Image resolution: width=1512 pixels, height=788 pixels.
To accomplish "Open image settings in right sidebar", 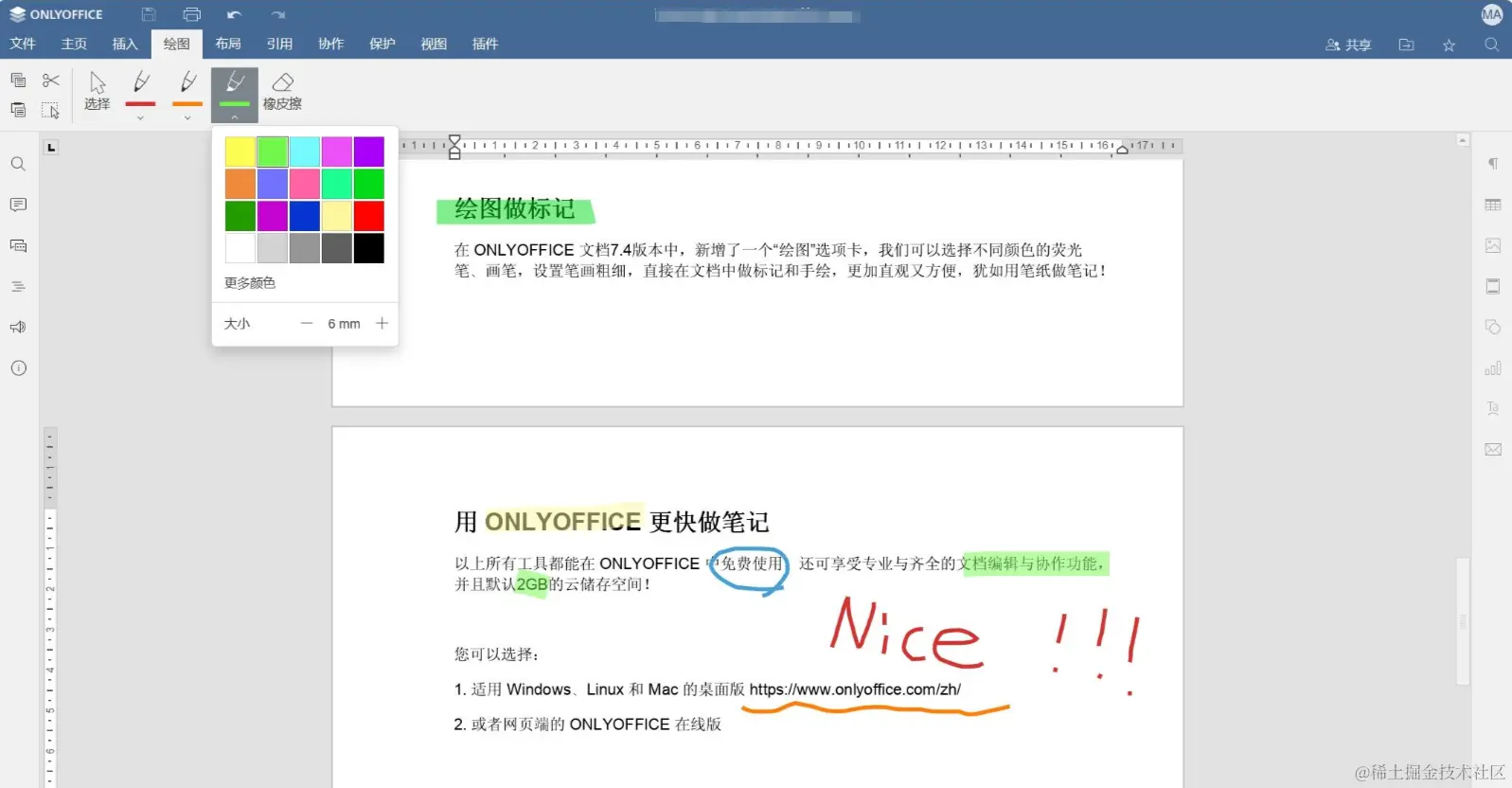I will coord(1493,245).
